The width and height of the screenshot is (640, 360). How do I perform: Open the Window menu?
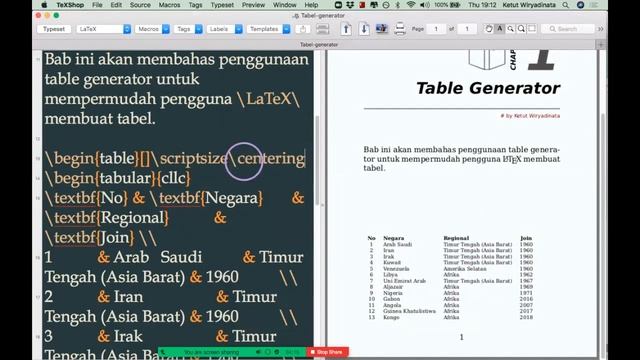[284, 5]
